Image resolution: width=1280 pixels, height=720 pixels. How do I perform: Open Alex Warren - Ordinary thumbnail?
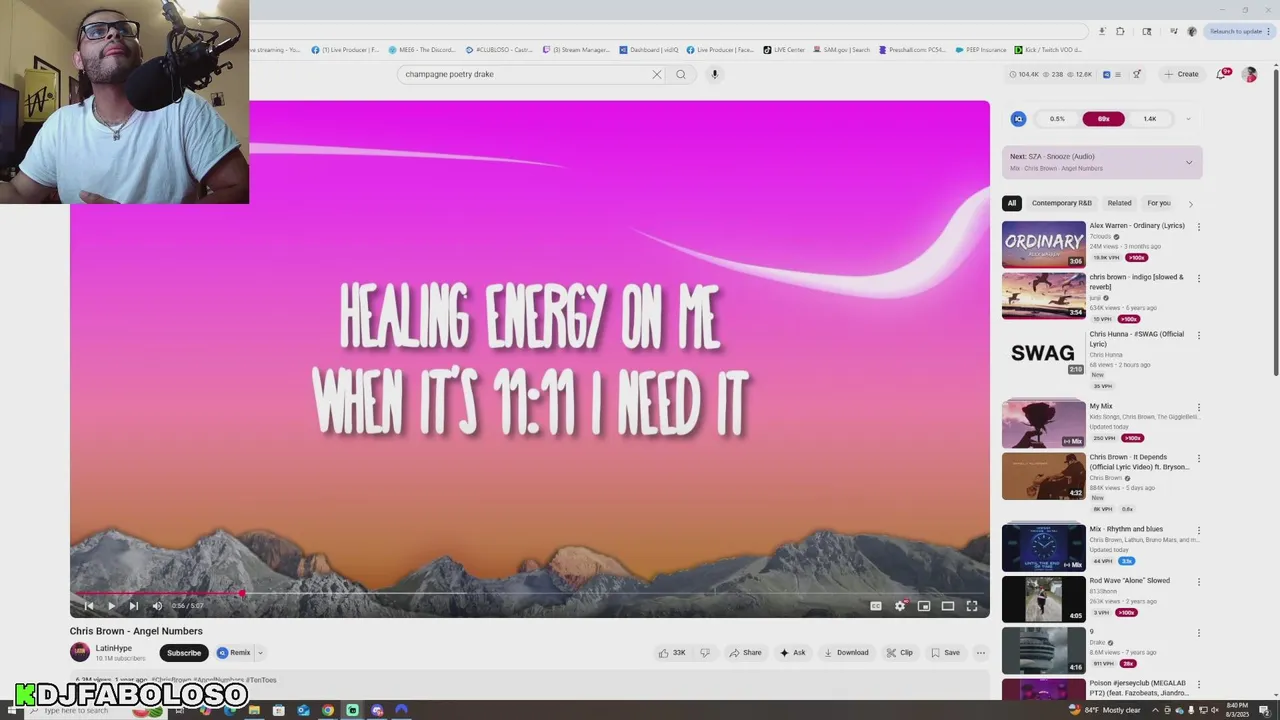(1044, 244)
